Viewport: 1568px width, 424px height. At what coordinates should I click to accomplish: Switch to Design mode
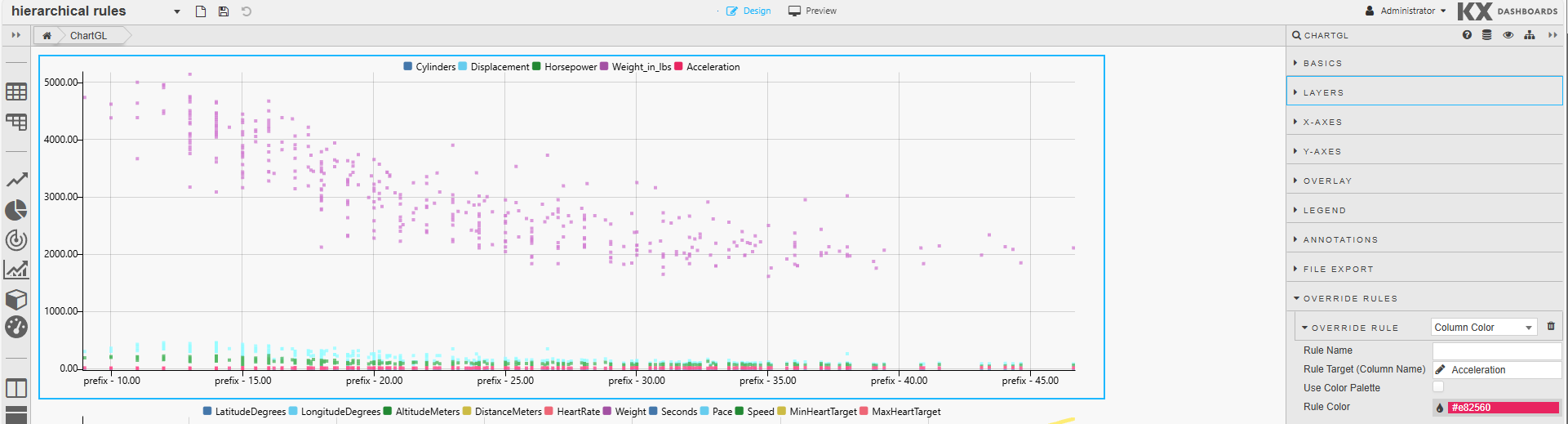click(748, 11)
